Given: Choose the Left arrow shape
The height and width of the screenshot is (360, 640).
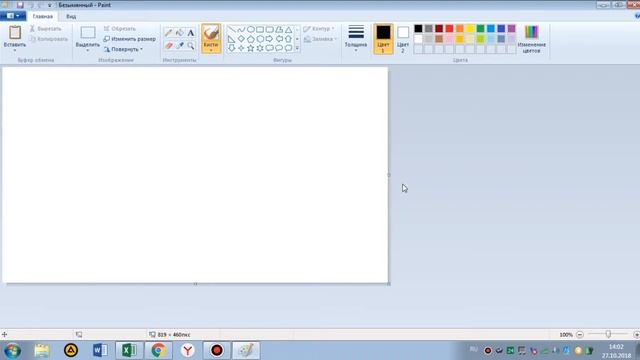Looking at the screenshot, I should click(279, 39).
